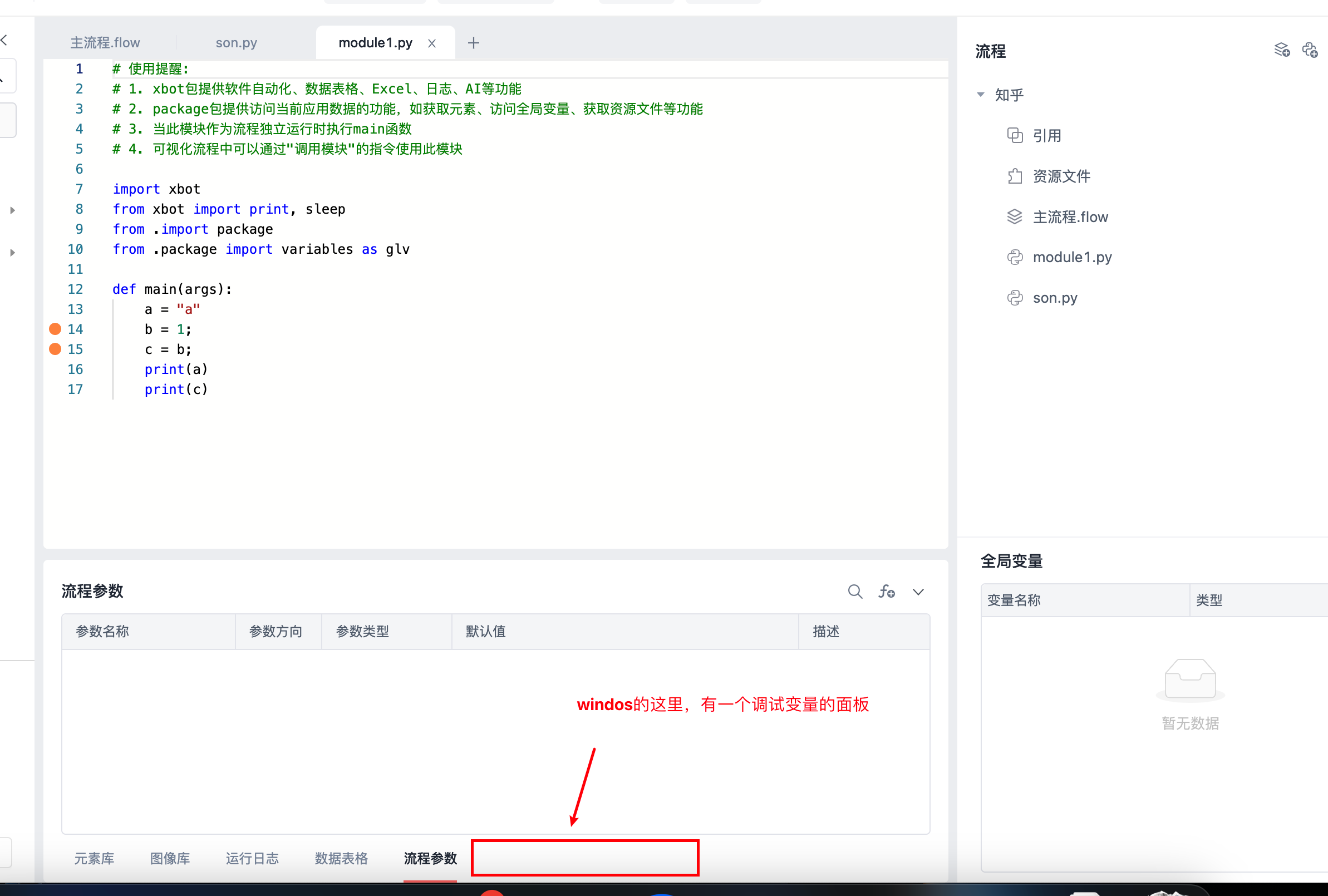Add a new tab with plus button
Screen dimensions: 1328x896
(473, 43)
